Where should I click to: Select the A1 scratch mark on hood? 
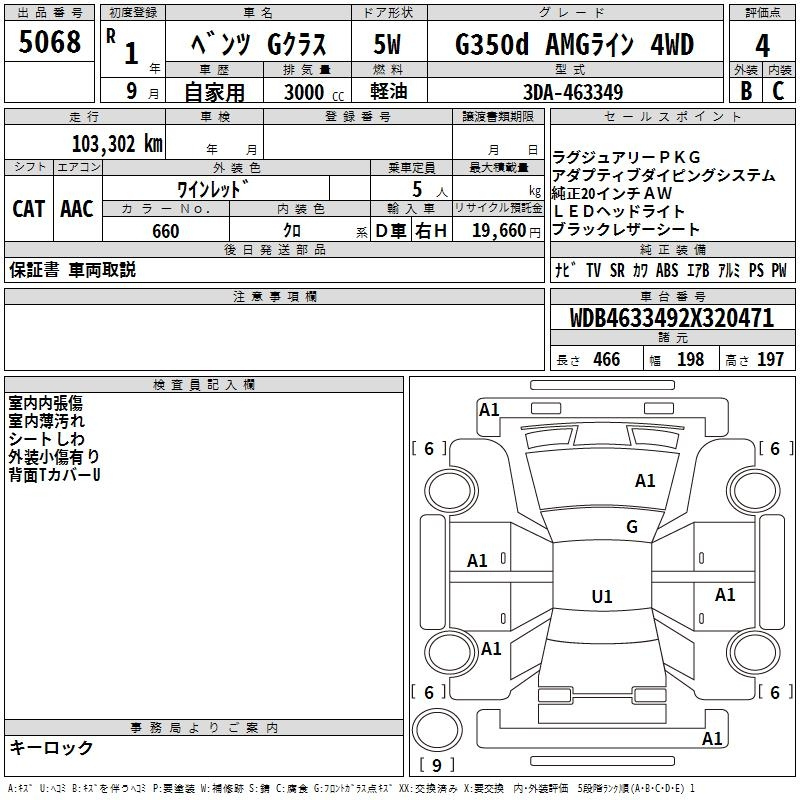[x=645, y=481]
